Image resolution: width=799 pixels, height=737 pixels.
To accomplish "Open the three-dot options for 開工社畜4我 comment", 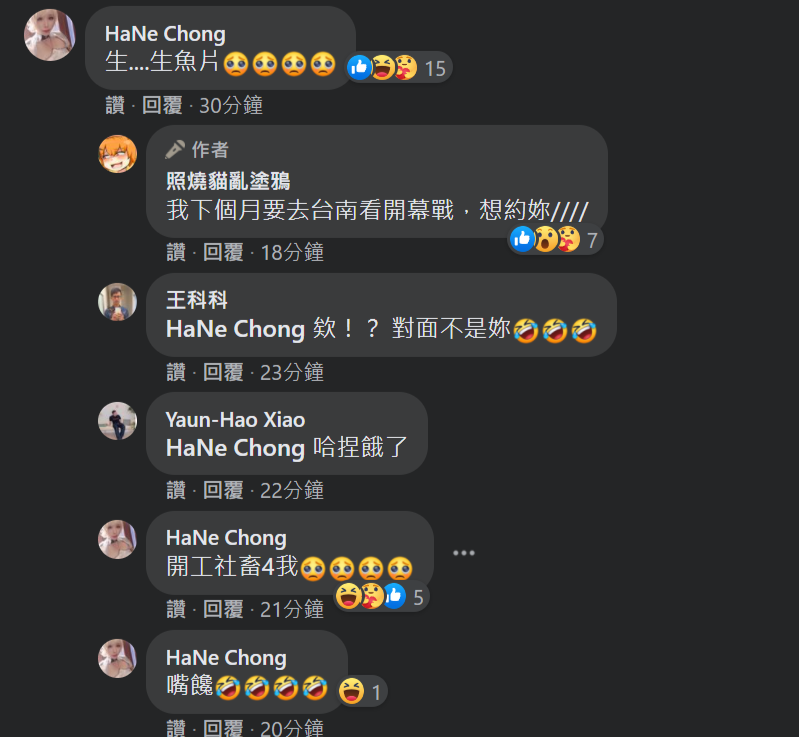I will (464, 553).
